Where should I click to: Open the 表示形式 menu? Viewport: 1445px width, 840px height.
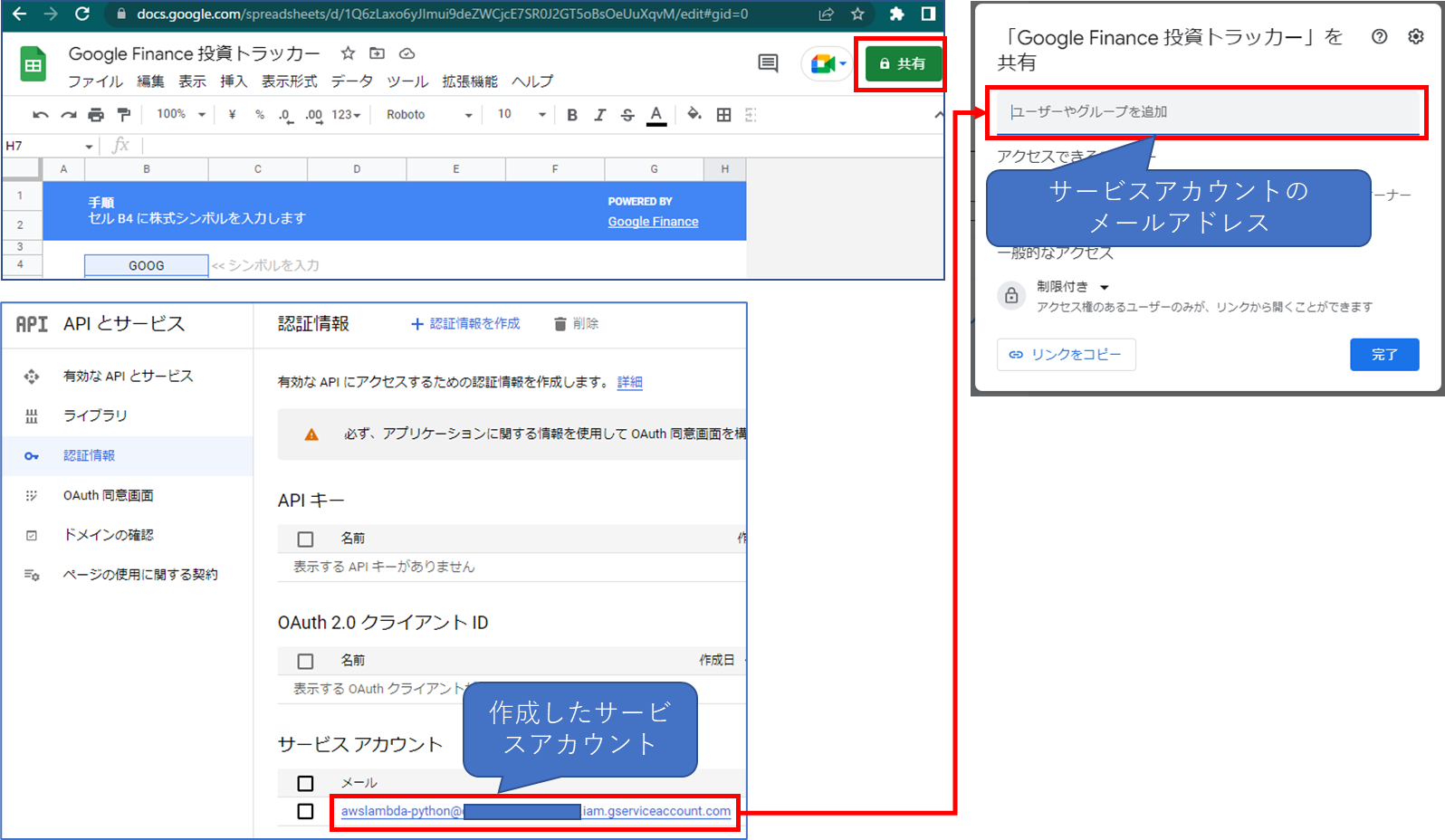coord(289,81)
